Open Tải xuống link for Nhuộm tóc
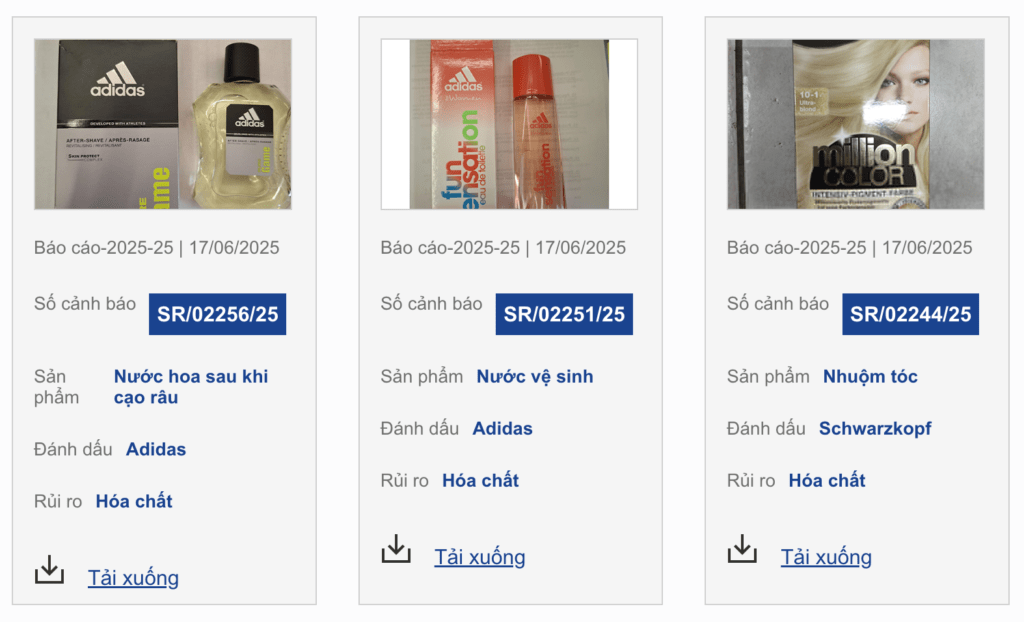The width and height of the screenshot is (1024, 622). coord(826,557)
